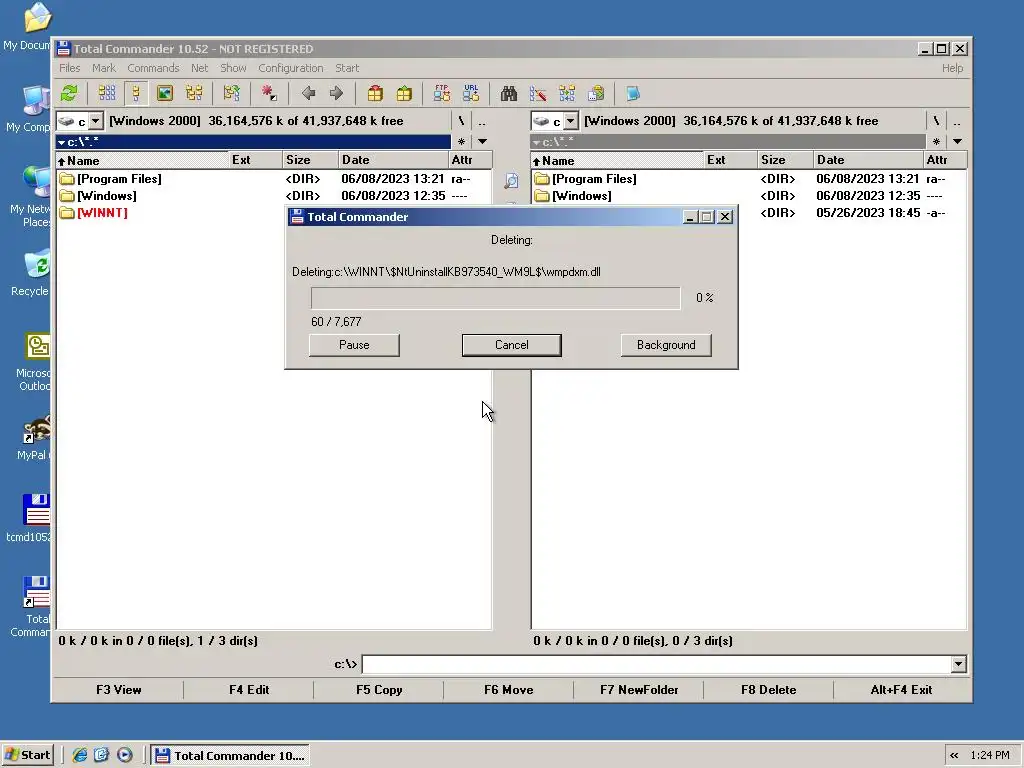Enable thumbnail view via picture icon
This screenshot has height=768, width=1024.
165,93
